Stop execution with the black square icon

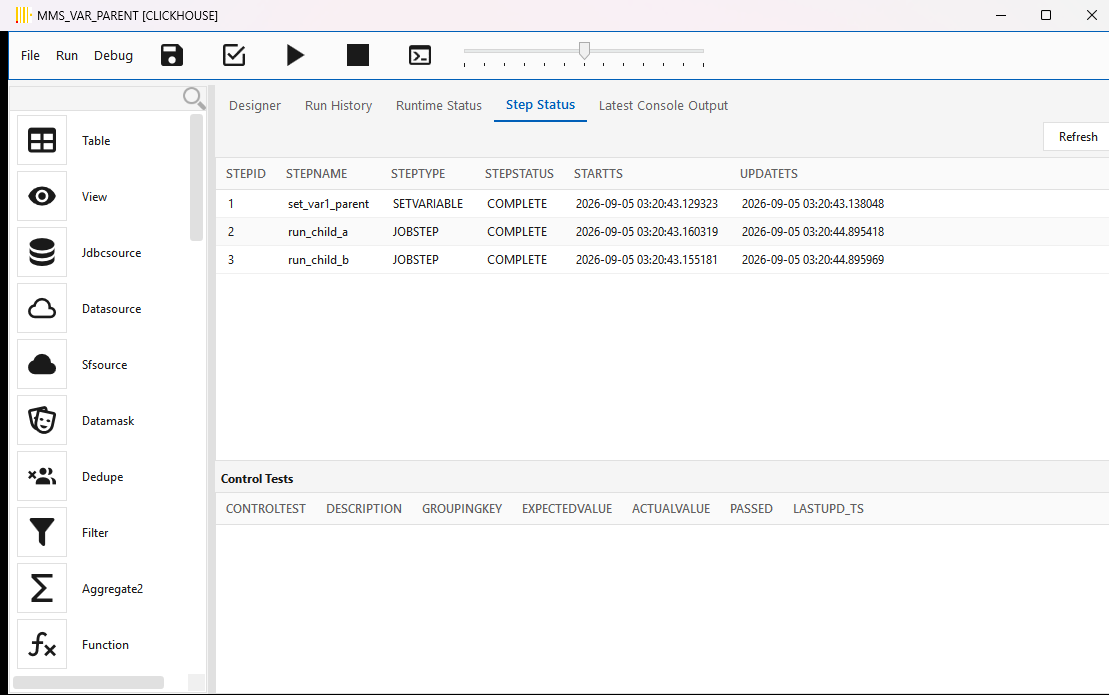(x=358, y=55)
